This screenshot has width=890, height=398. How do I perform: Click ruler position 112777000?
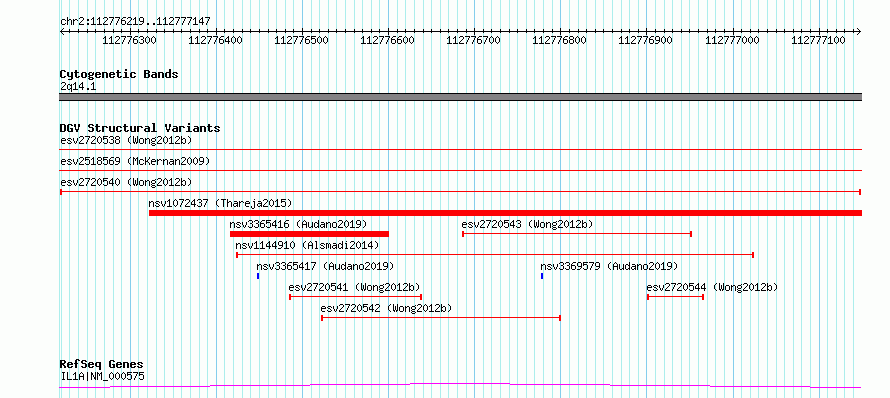(x=732, y=40)
